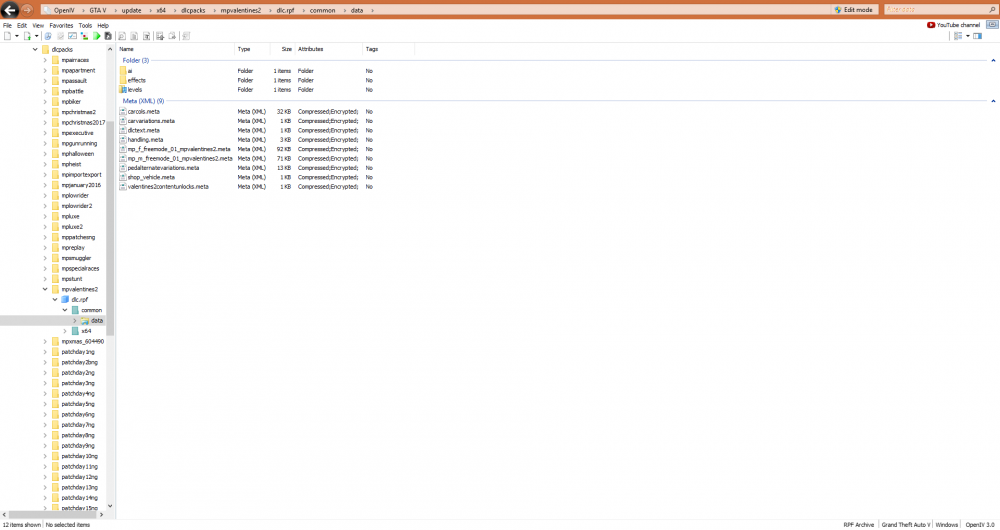Click the carcols.meta file icon
Viewport: 1000px width, 530px height.
(123, 112)
